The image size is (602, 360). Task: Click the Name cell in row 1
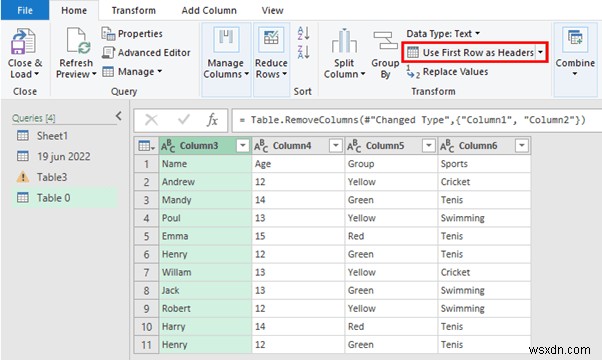pos(205,164)
